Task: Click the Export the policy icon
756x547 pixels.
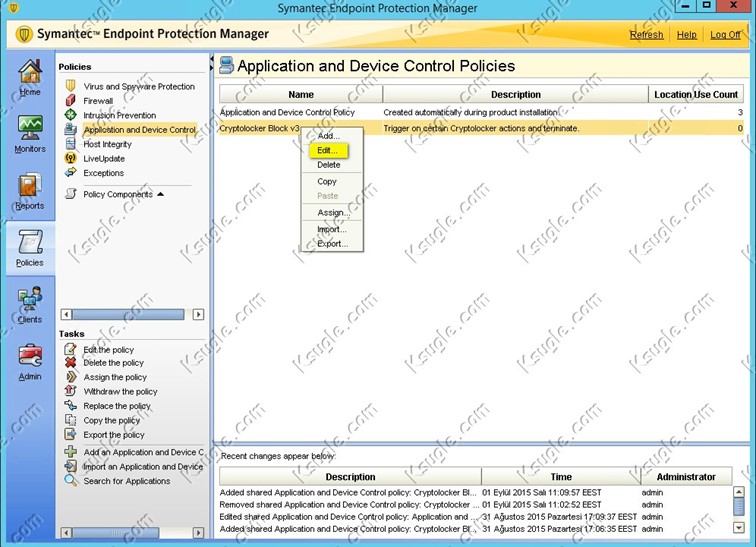Action: click(70, 434)
